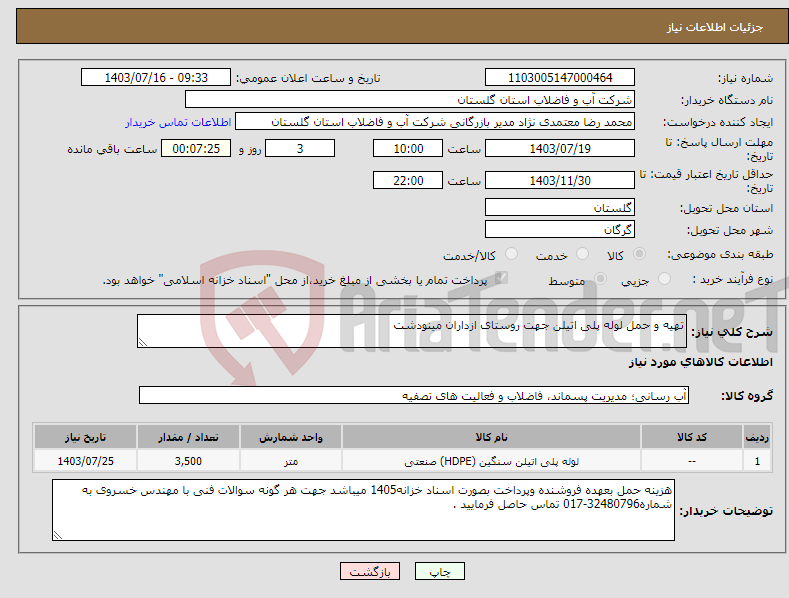The image size is (789, 598).
Task: Click the remaining days field showing 3
Action: (x=300, y=148)
